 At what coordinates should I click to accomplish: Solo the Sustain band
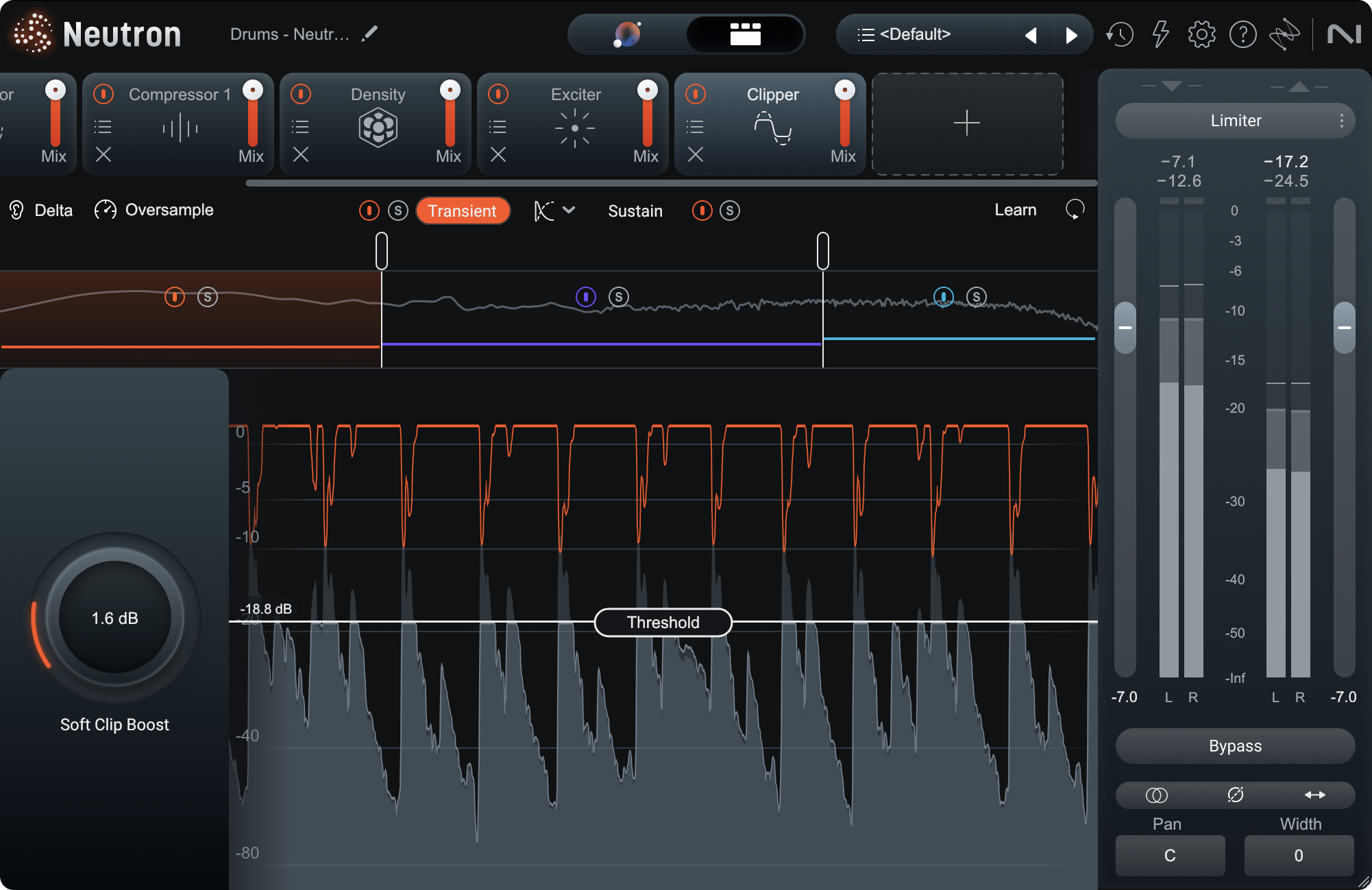click(730, 211)
